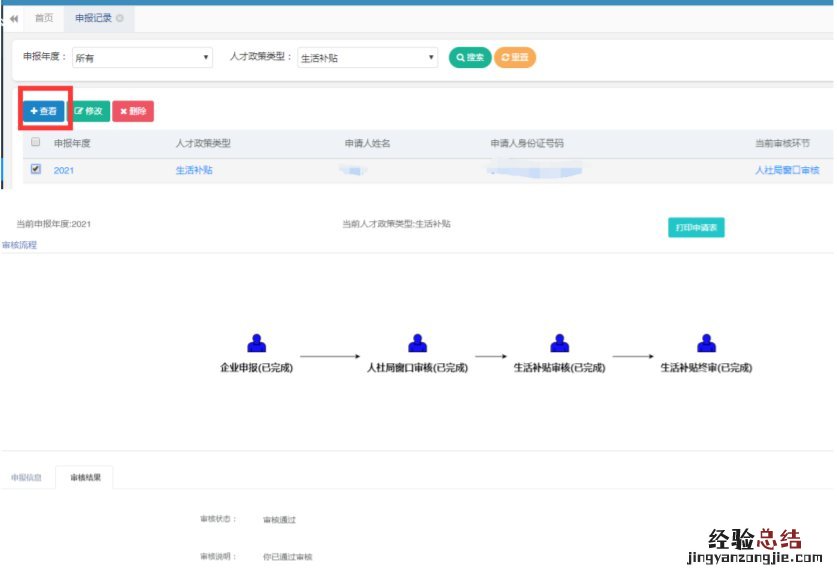Screen dimensions: 837x576
Task: Click the green 修改 edit button
Action: pos(89,111)
